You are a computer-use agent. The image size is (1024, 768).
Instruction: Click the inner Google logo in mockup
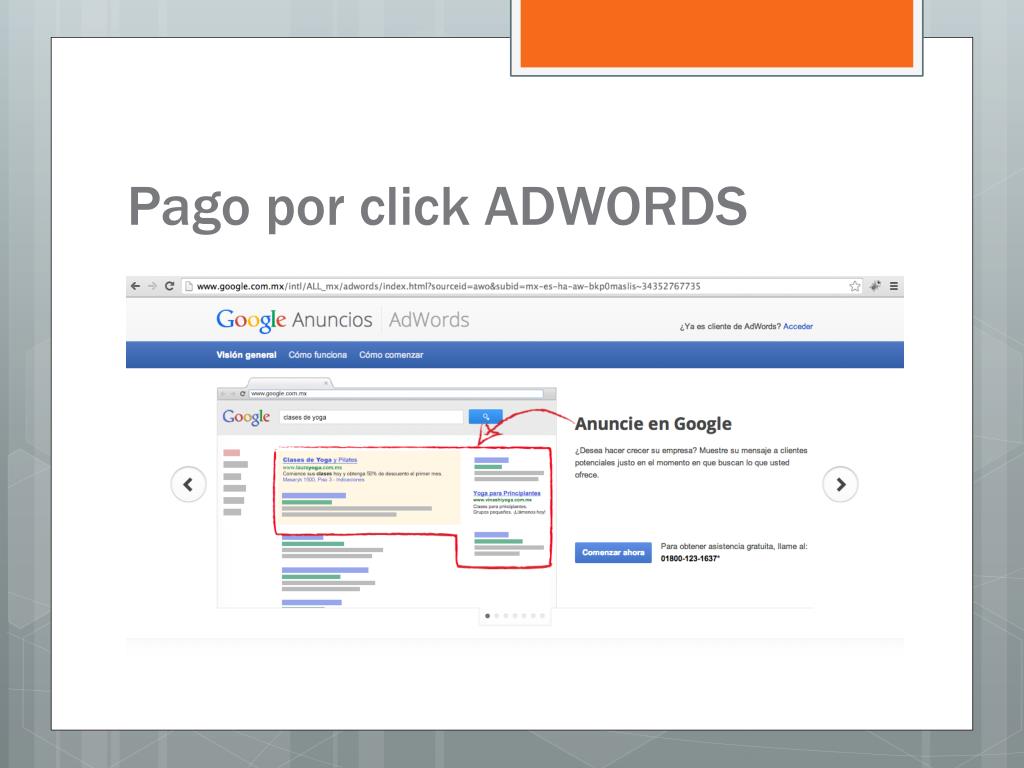click(x=246, y=417)
